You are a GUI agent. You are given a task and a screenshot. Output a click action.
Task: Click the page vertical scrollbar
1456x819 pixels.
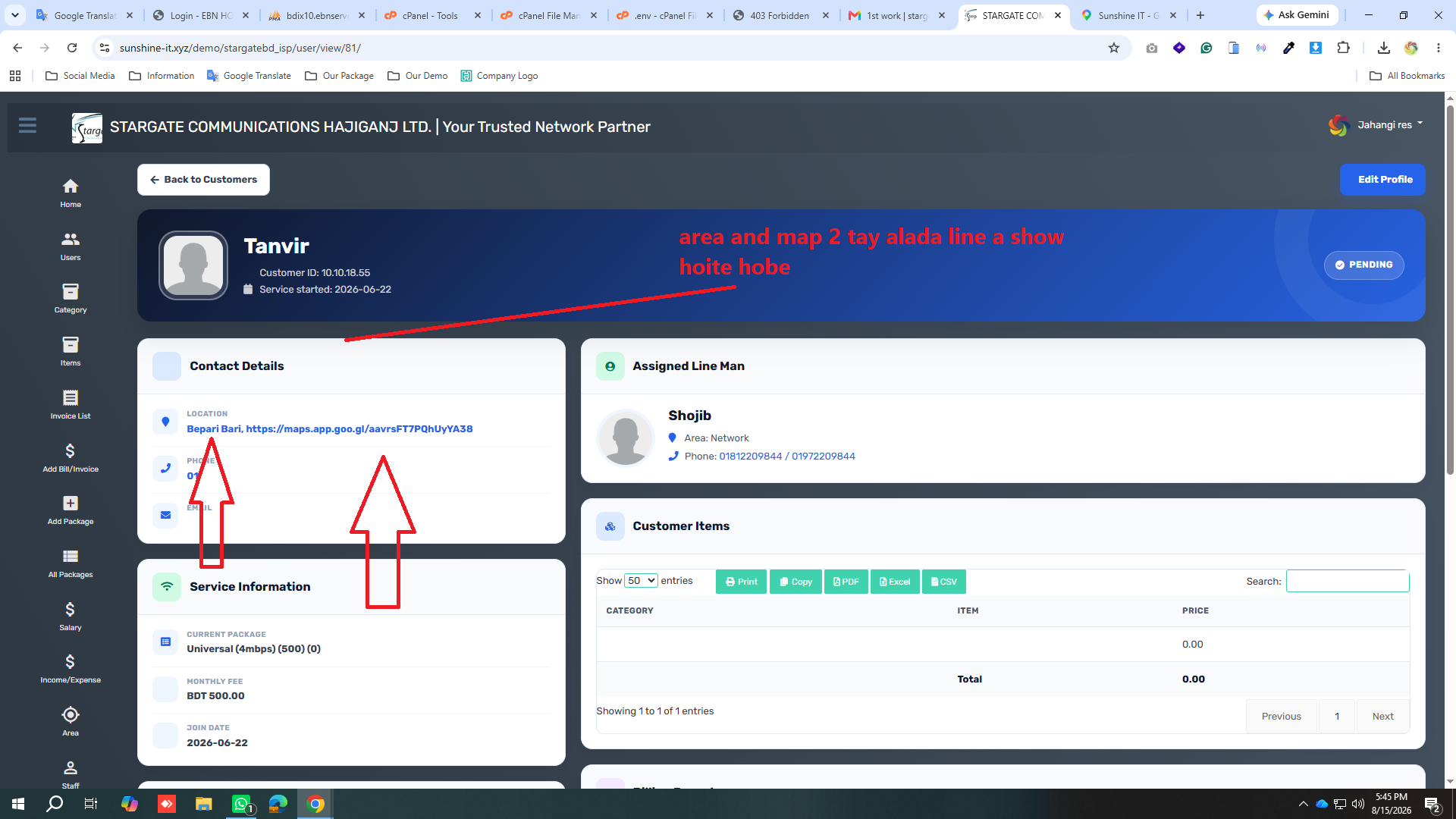point(1450,288)
